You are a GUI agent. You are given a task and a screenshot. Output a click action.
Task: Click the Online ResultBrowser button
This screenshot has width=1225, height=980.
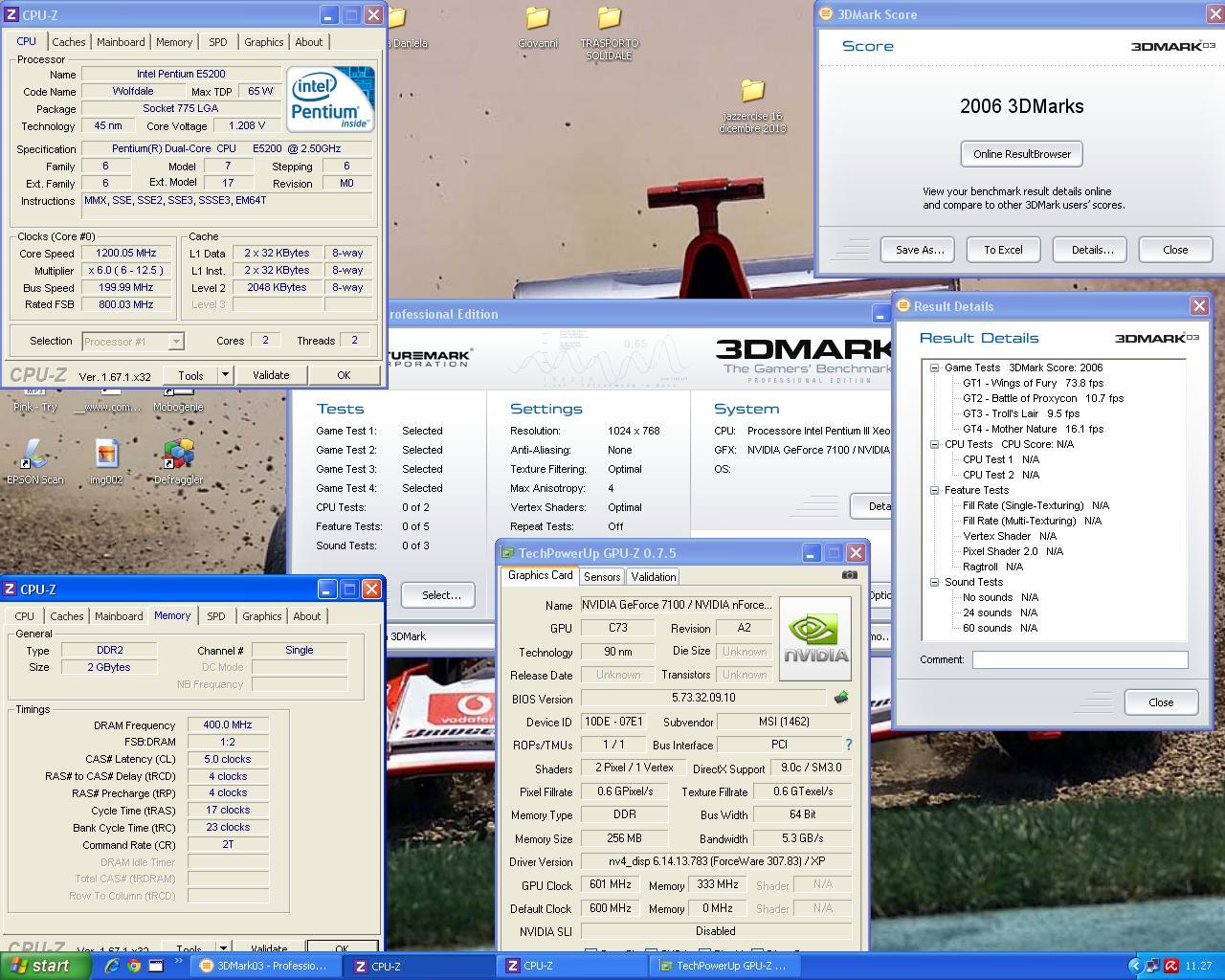(x=1022, y=154)
